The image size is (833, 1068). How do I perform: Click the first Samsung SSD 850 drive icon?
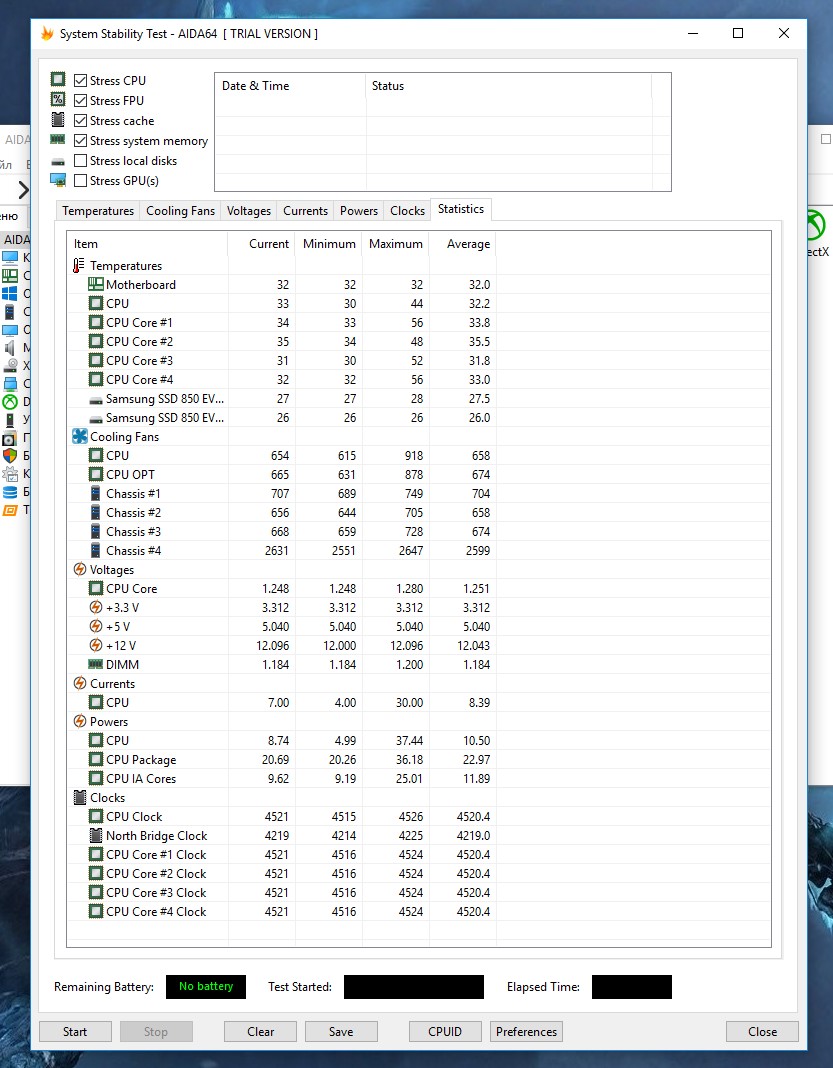click(95, 400)
